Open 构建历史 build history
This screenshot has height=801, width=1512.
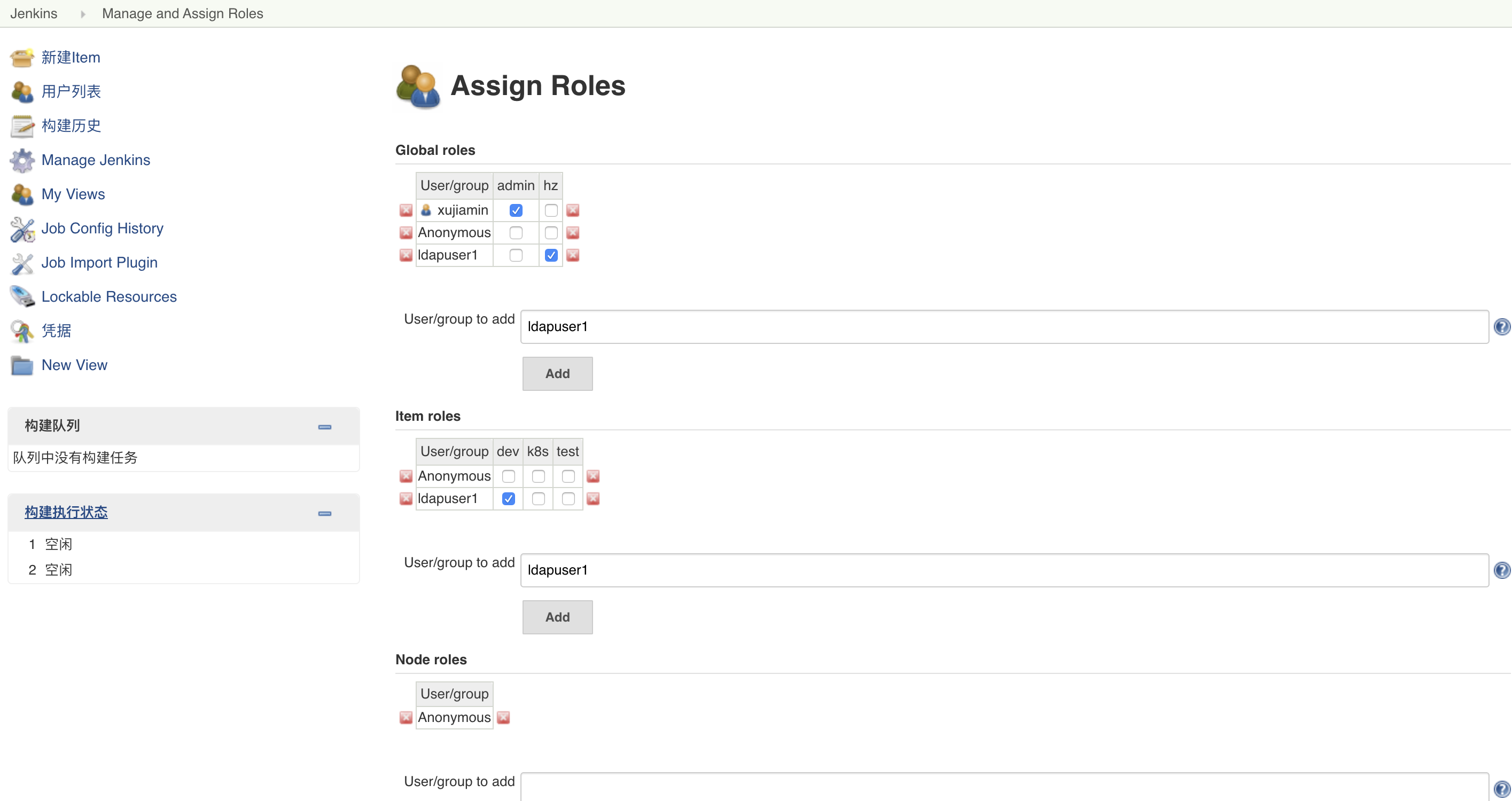(71, 125)
